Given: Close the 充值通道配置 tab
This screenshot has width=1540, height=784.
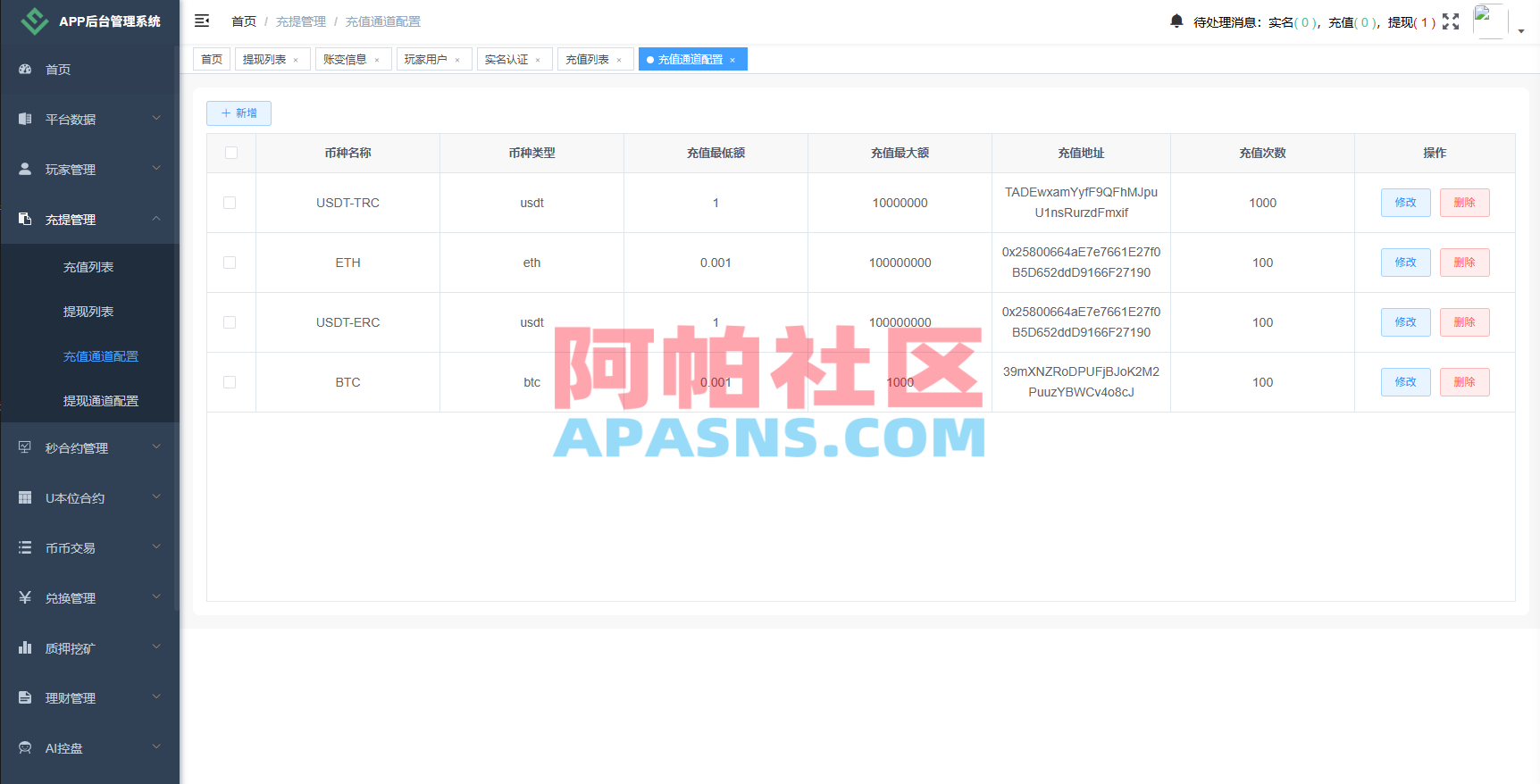Looking at the screenshot, I should click(732, 60).
